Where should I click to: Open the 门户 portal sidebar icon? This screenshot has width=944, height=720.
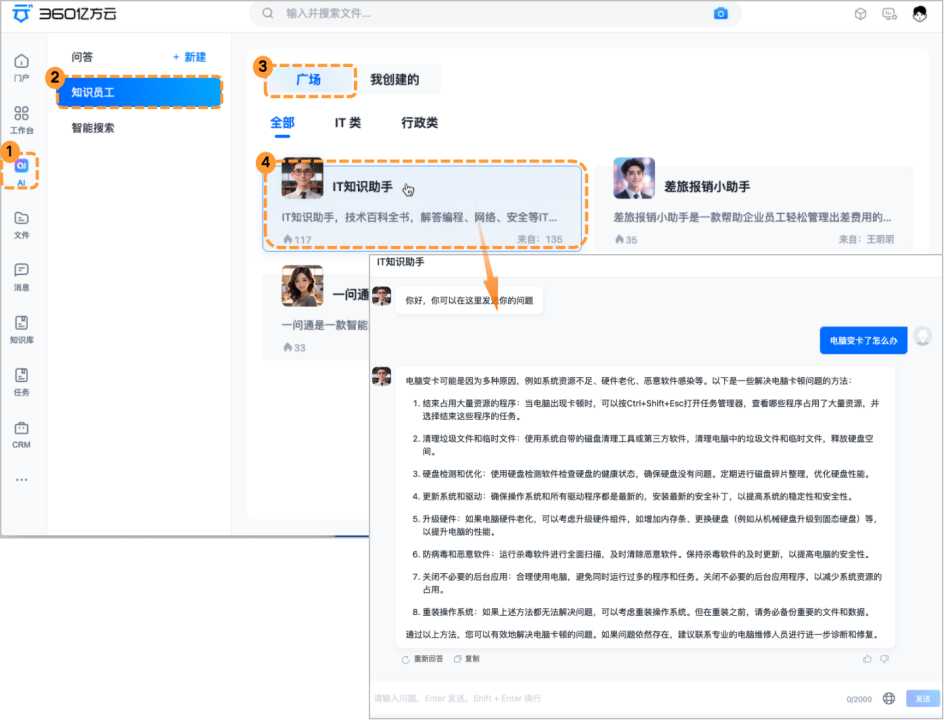click(x=22, y=67)
